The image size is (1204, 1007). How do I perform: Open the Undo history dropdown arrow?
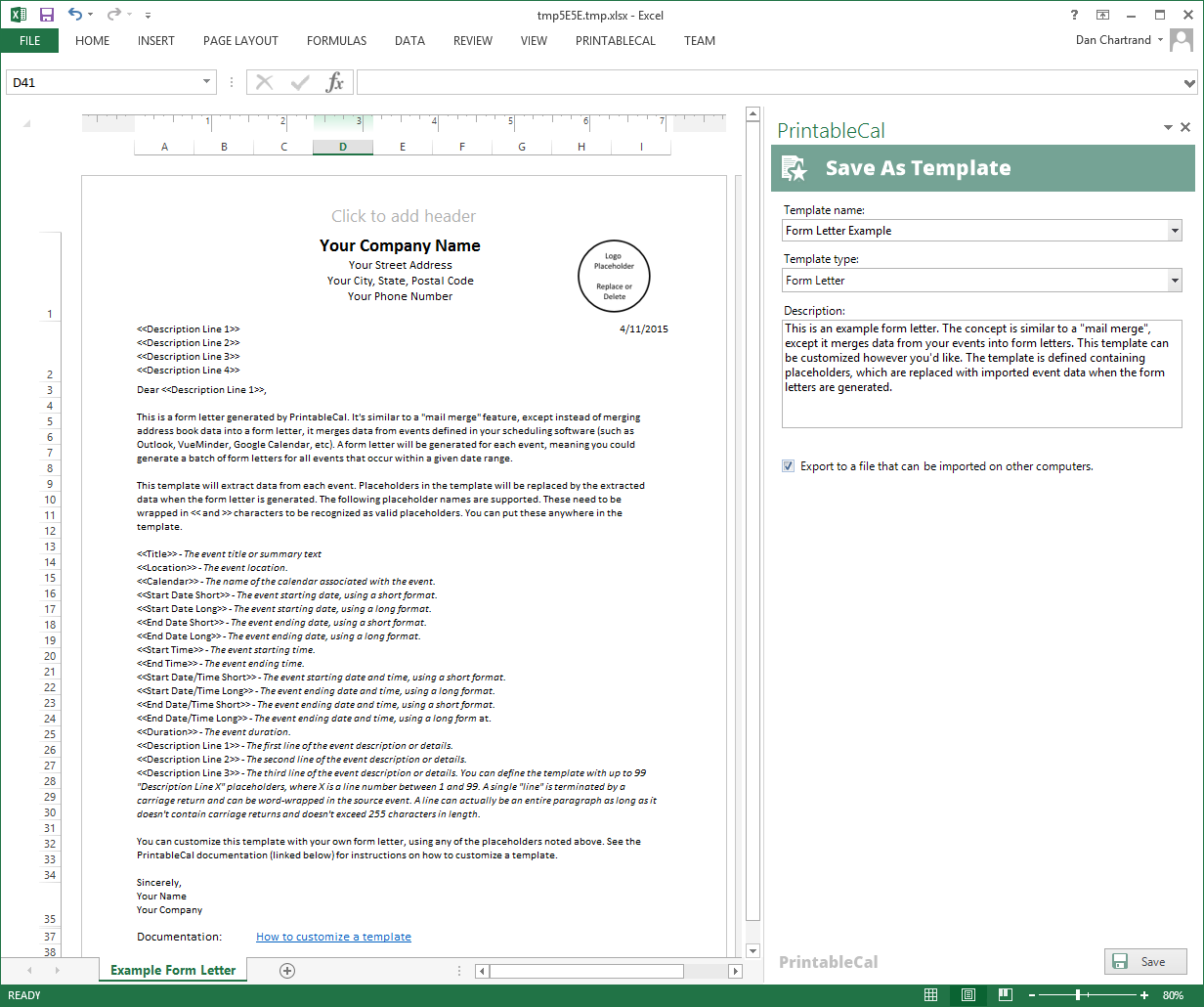[x=91, y=15]
